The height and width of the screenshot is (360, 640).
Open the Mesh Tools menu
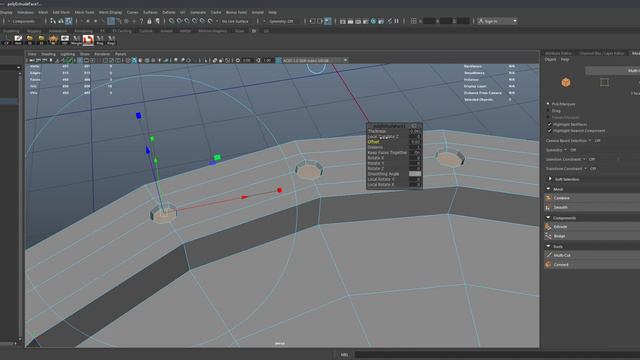point(84,12)
